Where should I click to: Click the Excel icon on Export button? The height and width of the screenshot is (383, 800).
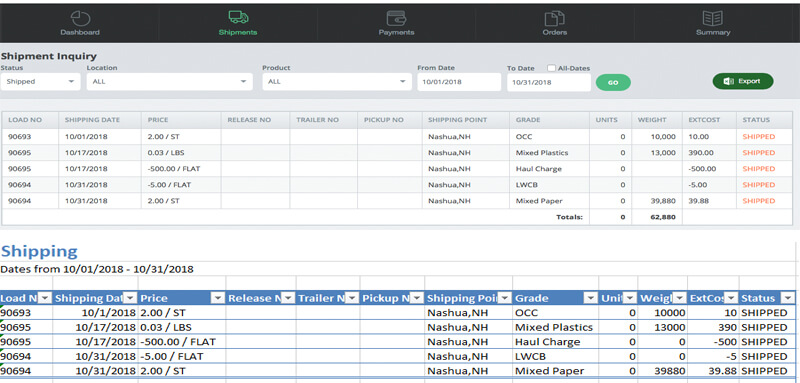[729, 81]
